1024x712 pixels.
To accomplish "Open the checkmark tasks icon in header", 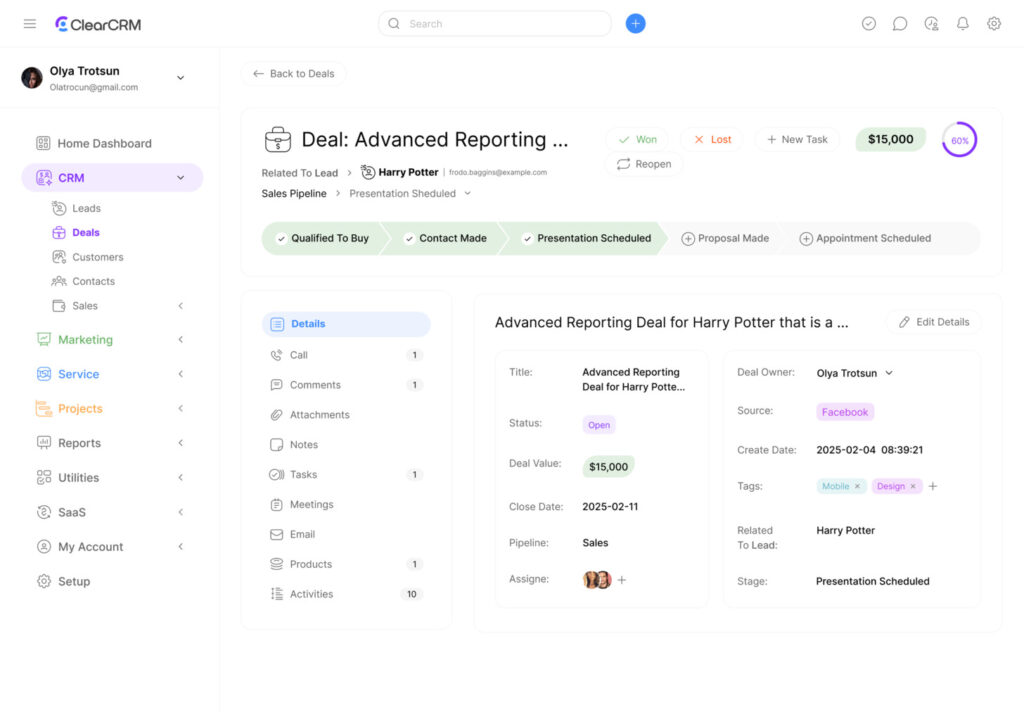I will tap(869, 24).
